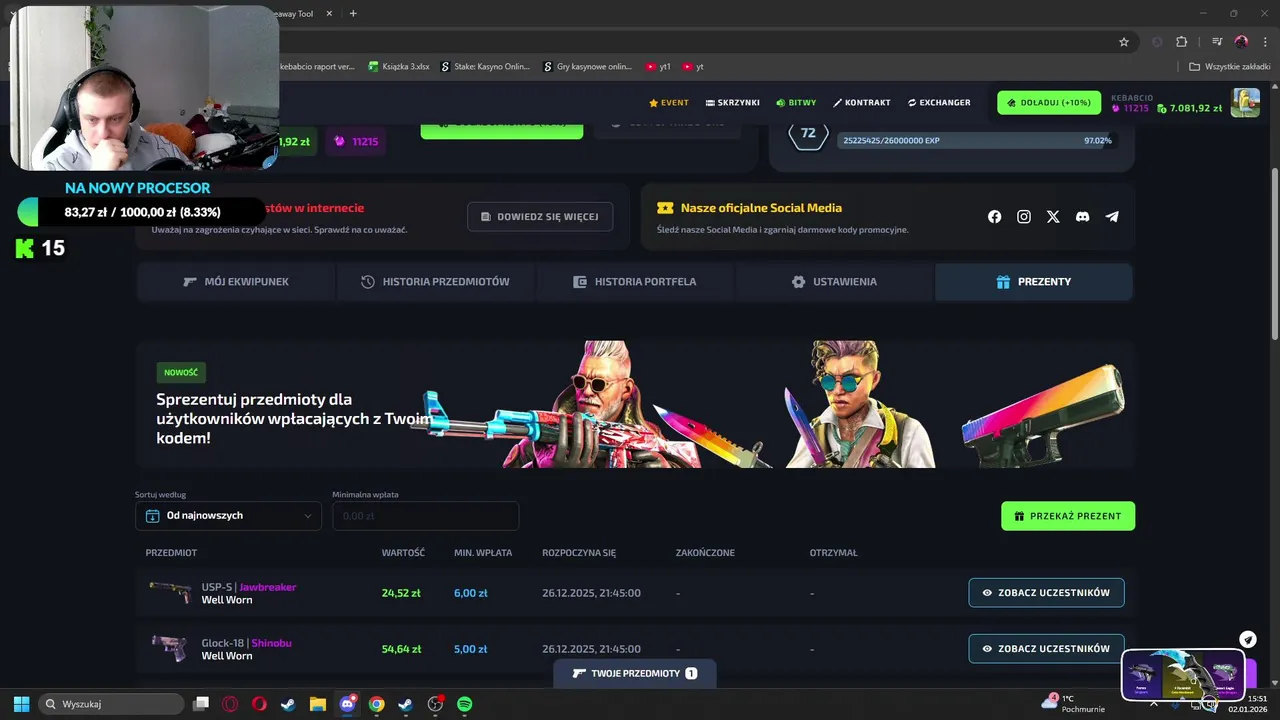Image resolution: width=1280 pixels, height=720 pixels.
Task: Click 'Zobacz uczestników' for Glock-18 Shinobu
Action: (1046, 649)
